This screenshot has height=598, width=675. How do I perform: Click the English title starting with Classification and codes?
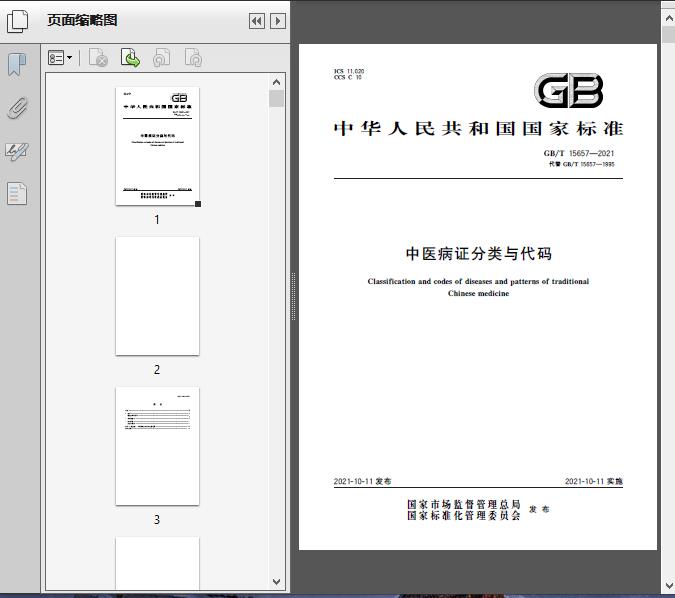pyautogui.click(x=478, y=287)
